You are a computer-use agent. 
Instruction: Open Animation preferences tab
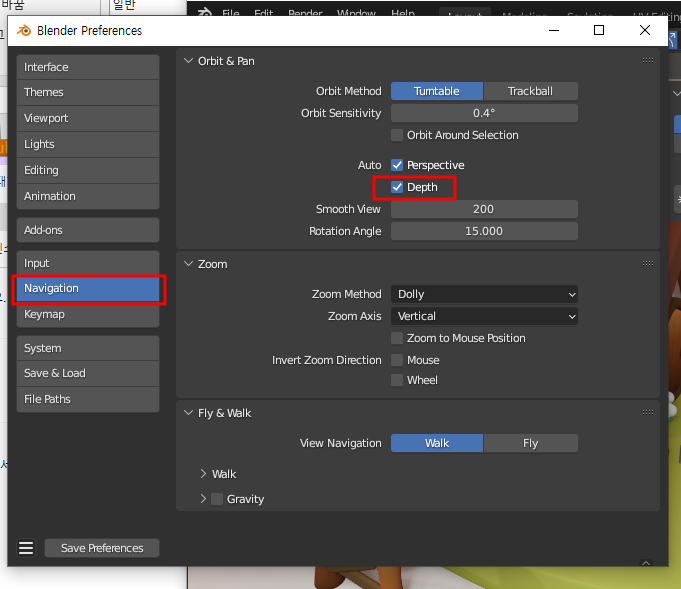(88, 196)
